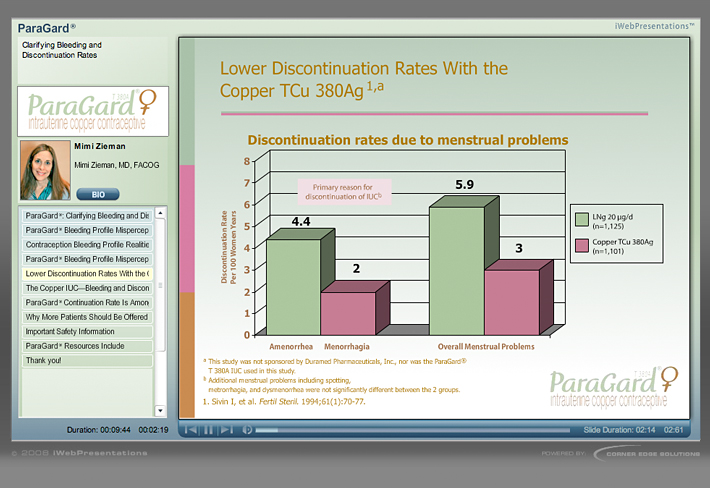The image size is (710, 488).
Task: Click the LNg 20 µg/d green legend swatch
Action: point(581,220)
